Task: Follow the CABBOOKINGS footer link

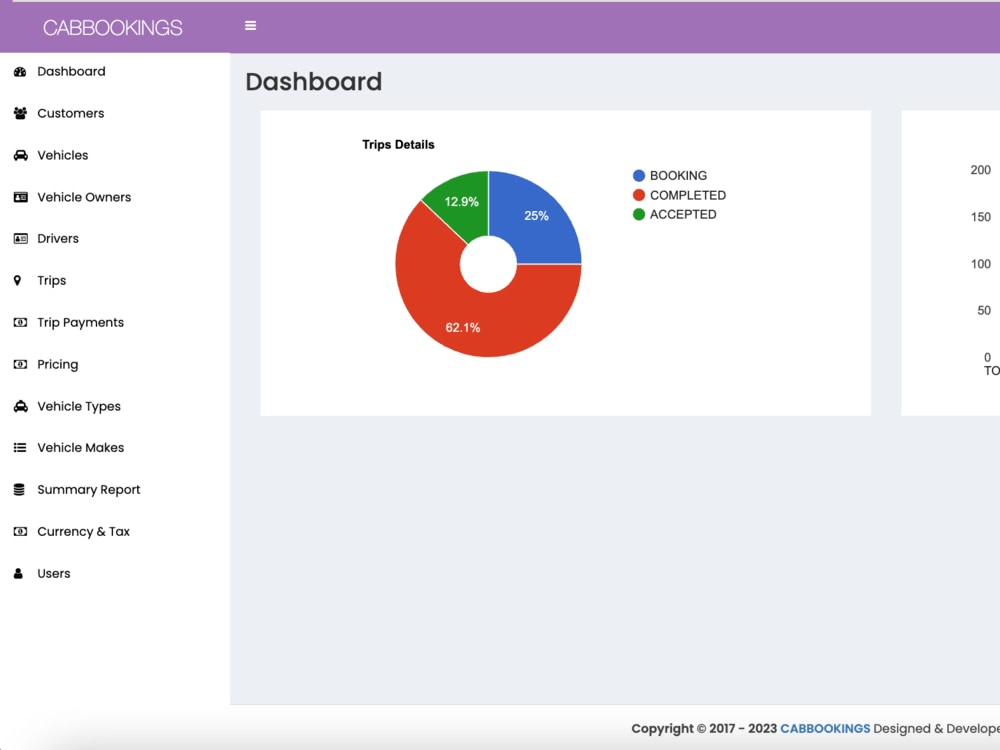Action: click(x=825, y=728)
